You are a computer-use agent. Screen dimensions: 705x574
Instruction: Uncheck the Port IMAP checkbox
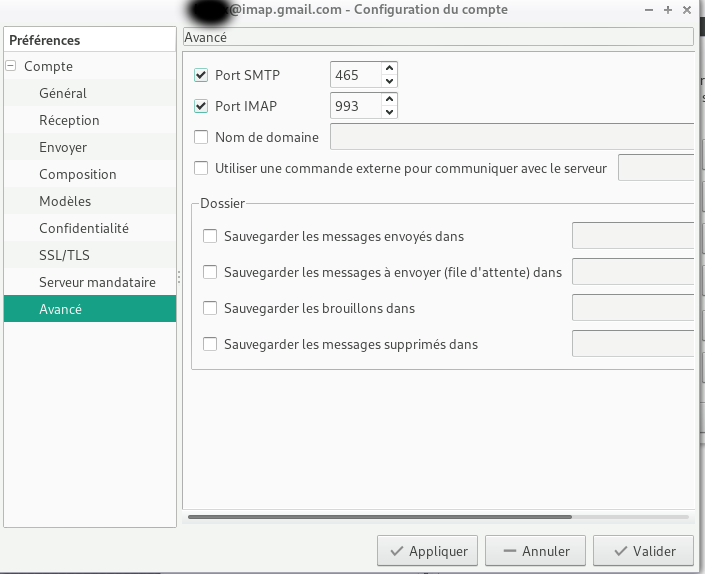click(x=201, y=106)
